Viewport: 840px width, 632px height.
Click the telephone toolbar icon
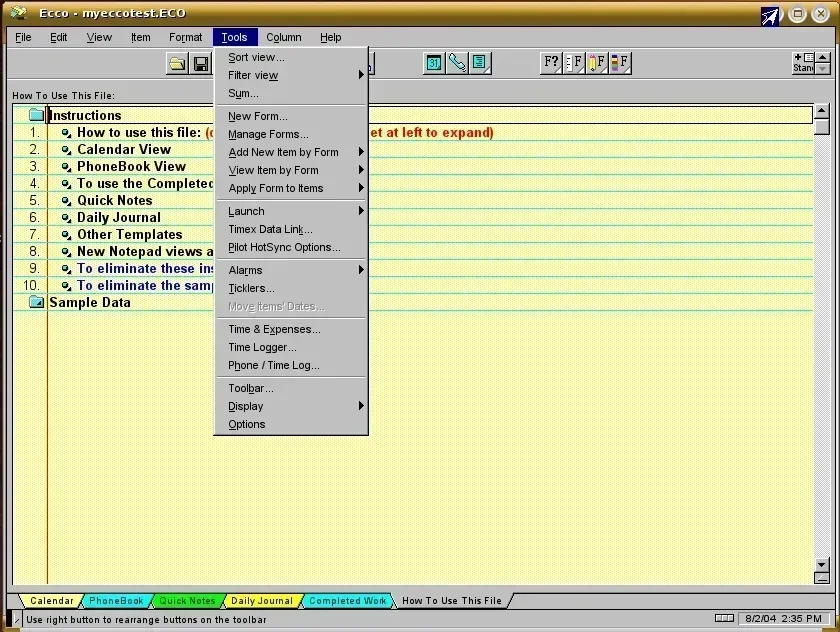[x=457, y=63]
